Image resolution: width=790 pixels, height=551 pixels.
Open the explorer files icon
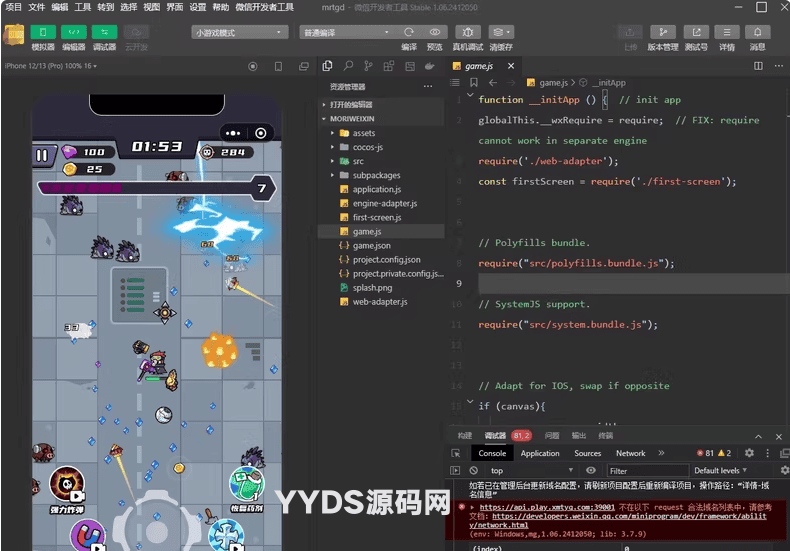pyautogui.click(x=327, y=66)
